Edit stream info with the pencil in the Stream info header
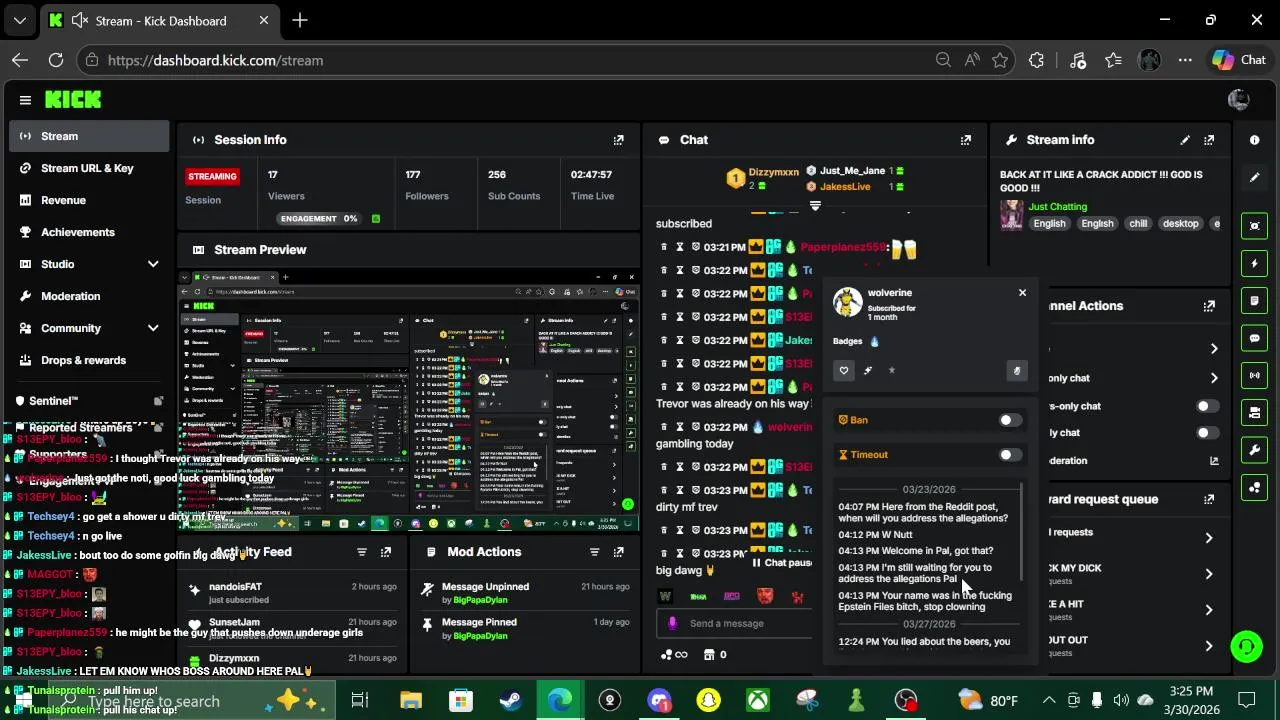Viewport: 1280px width, 720px height. click(x=1185, y=140)
